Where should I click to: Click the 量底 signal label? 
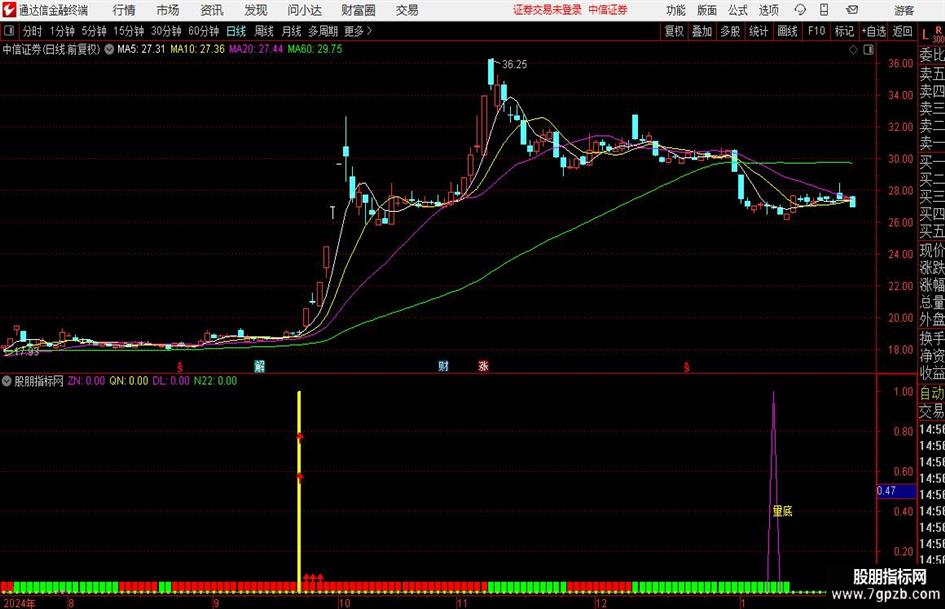[x=782, y=511]
